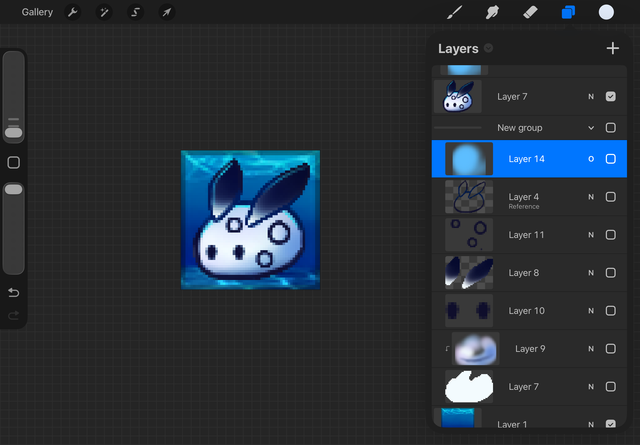Select the Brush tool
Viewport: 640px width, 445px height.
tap(454, 12)
